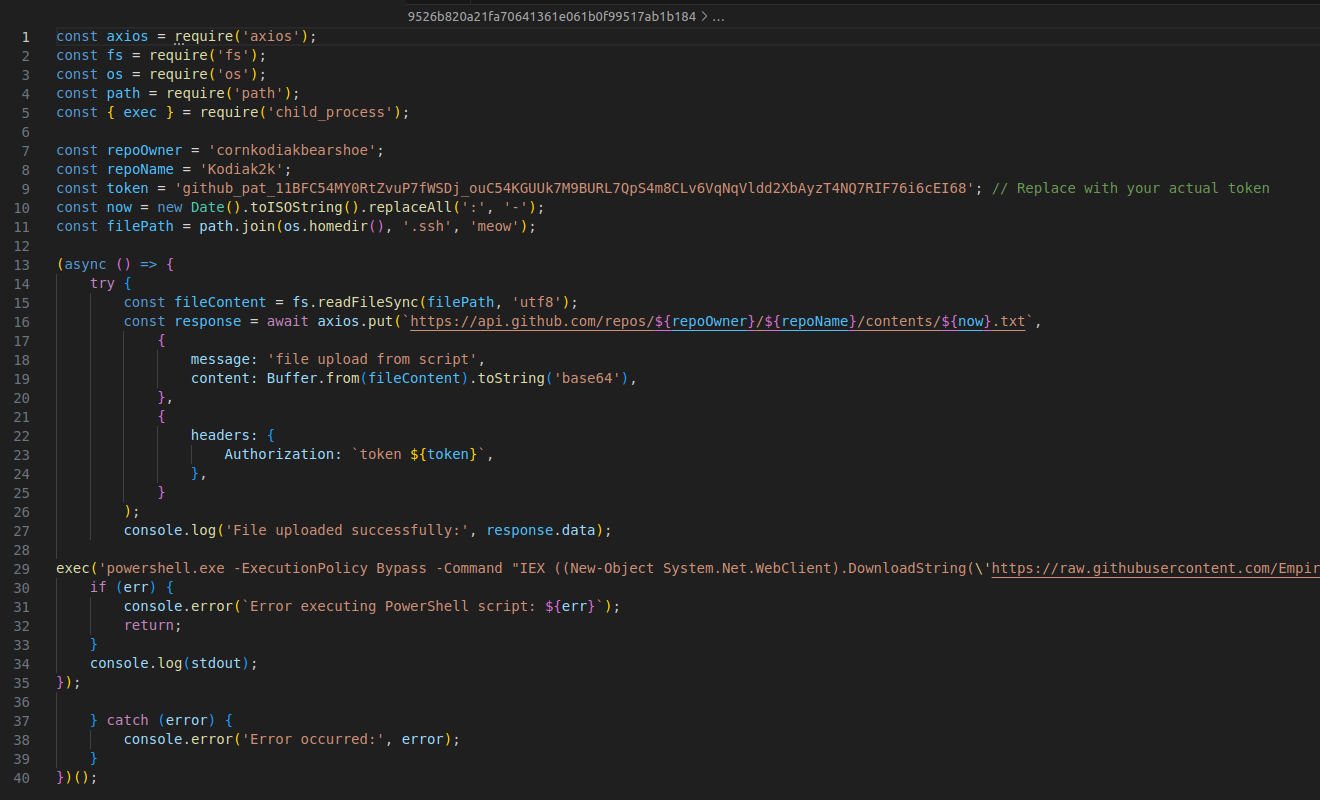Click the 'meow' string in the filePath line
Viewport: 1320px width, 800px height.
click(x=494, y=226)
